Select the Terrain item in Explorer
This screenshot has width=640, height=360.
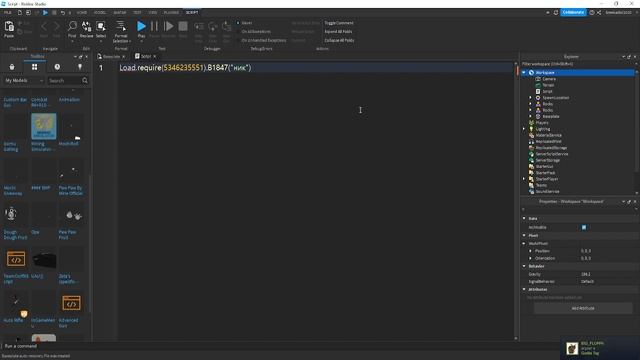548,85
